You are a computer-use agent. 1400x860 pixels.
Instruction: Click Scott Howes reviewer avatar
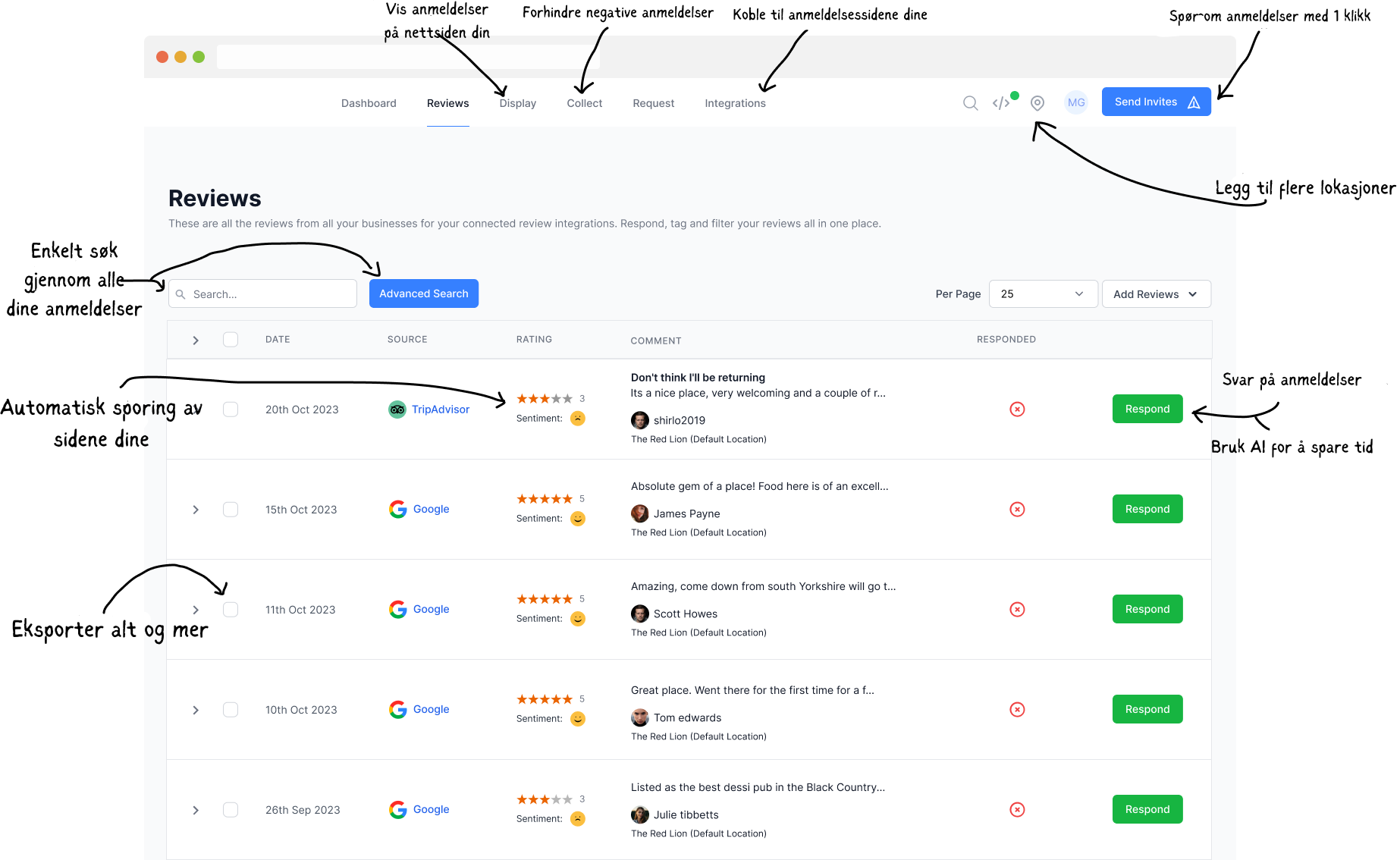click(x=640, y=614)
